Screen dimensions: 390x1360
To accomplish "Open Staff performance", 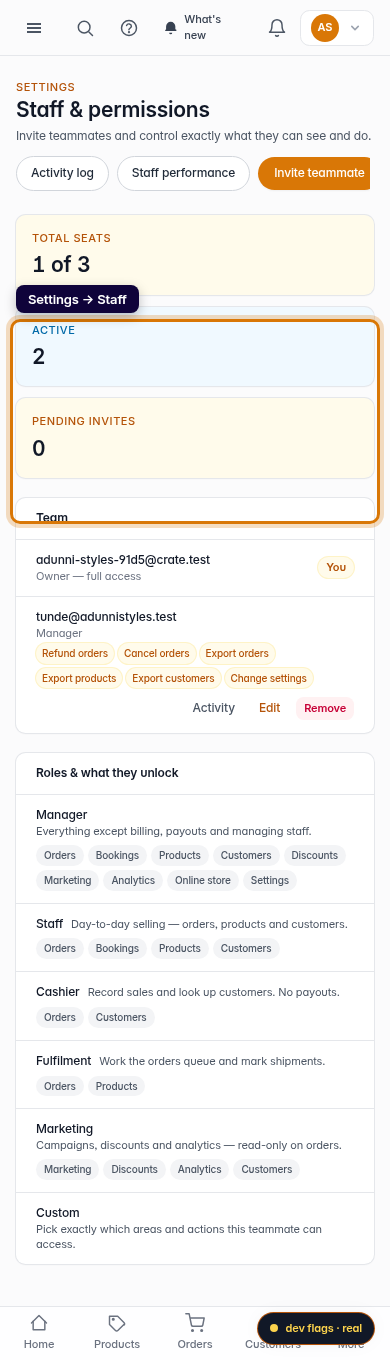I will [x=183, y=173].
